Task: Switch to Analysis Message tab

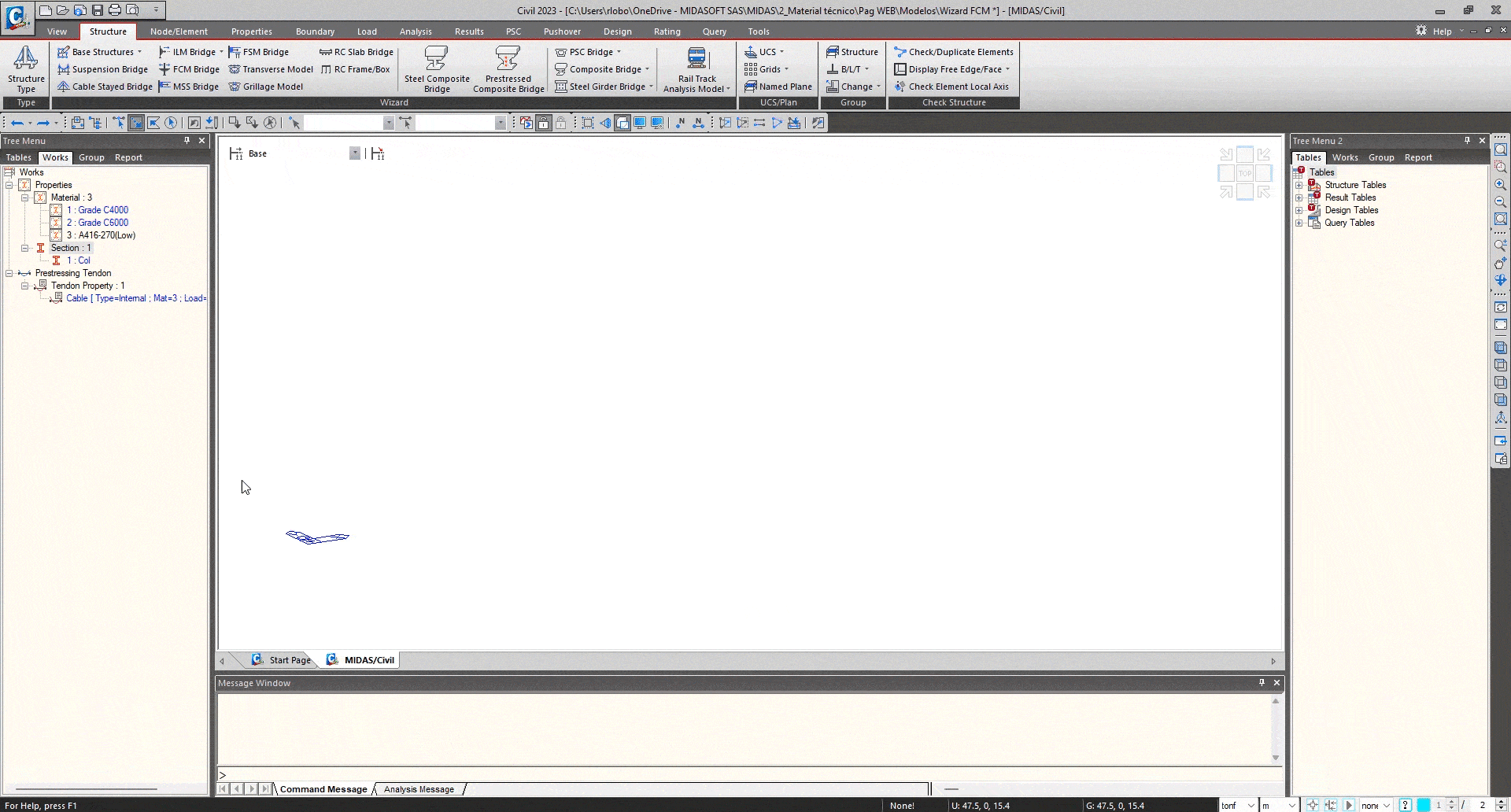Action: point(419,789)
